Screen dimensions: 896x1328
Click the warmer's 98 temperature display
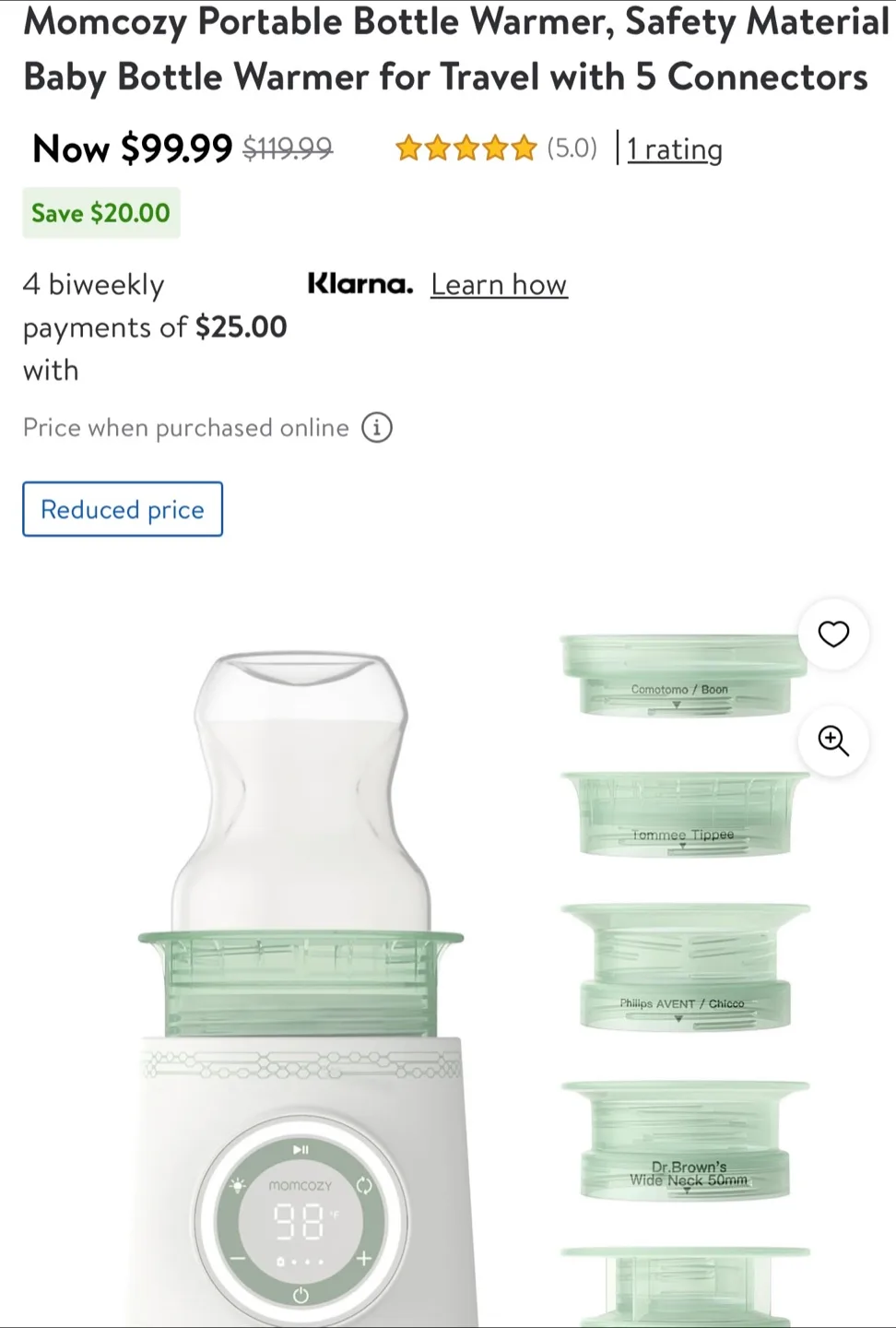pos(300,1222)
